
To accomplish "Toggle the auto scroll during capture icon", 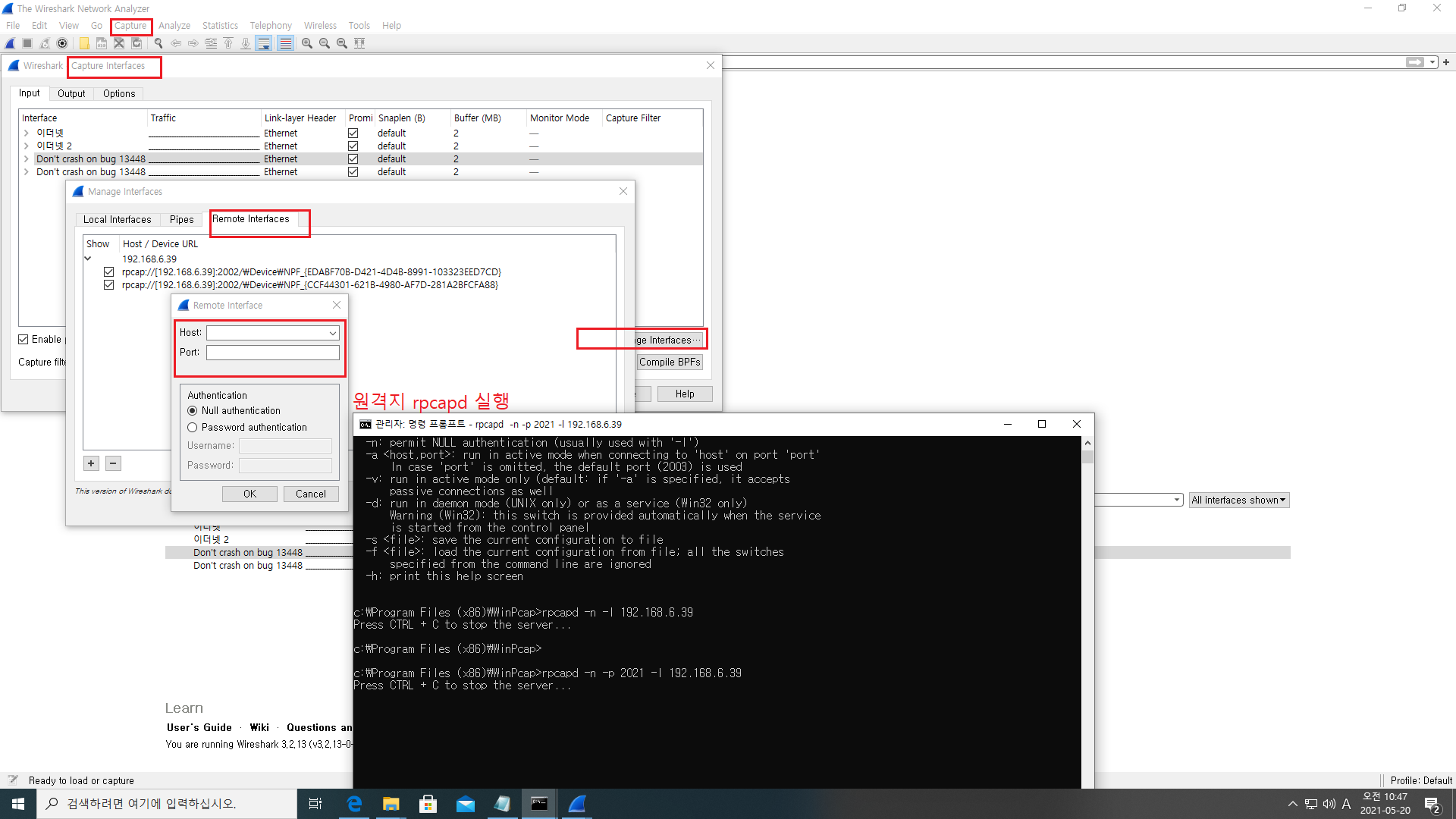I will pos(263,43).
